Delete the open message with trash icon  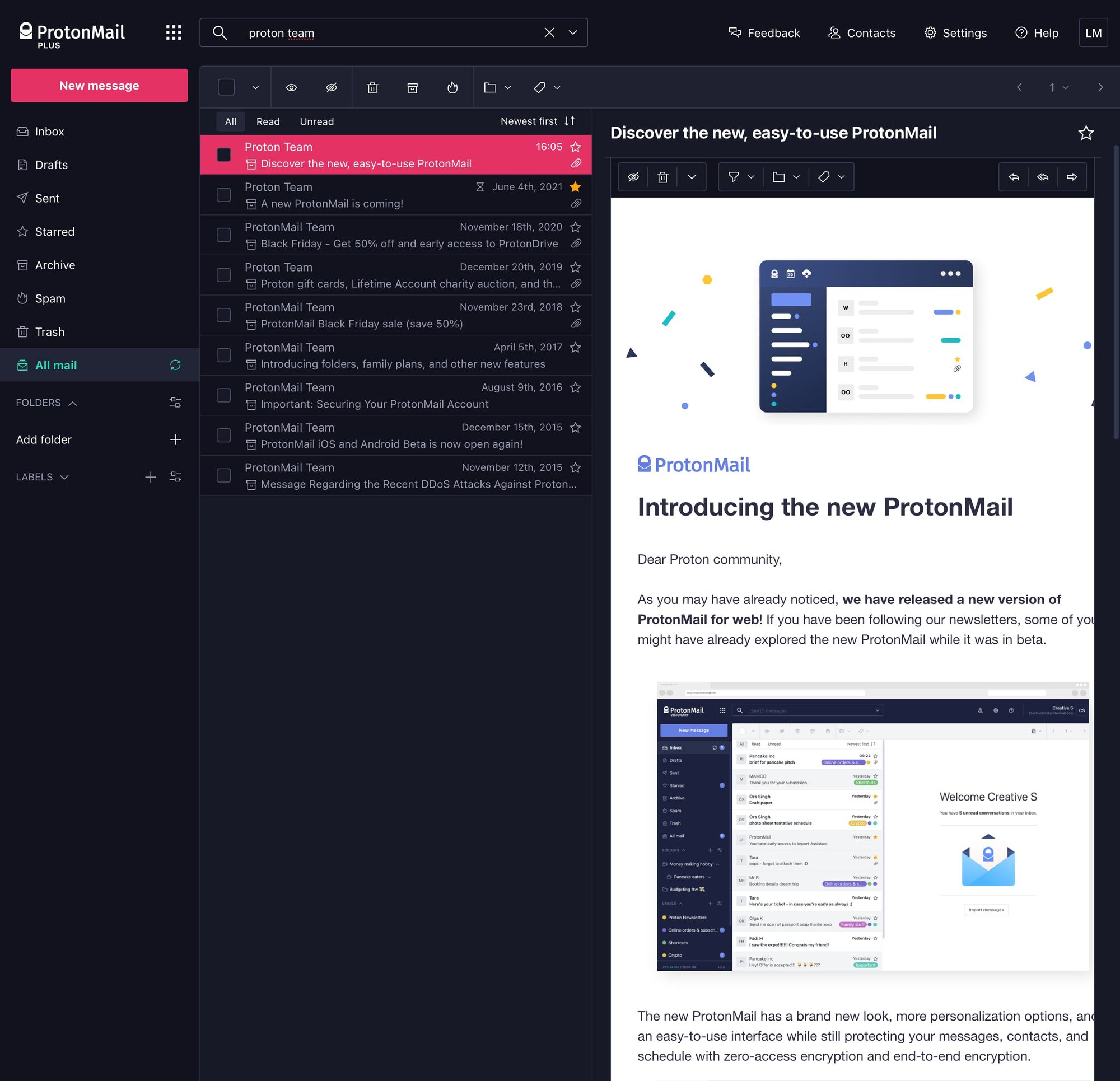pos(662,177)
